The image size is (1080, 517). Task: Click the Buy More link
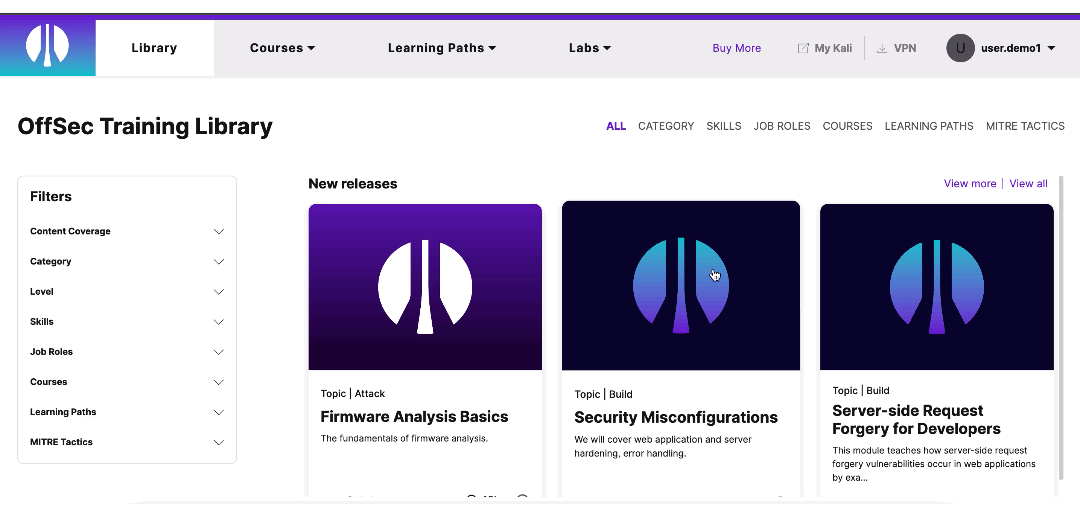pos(736,48)
